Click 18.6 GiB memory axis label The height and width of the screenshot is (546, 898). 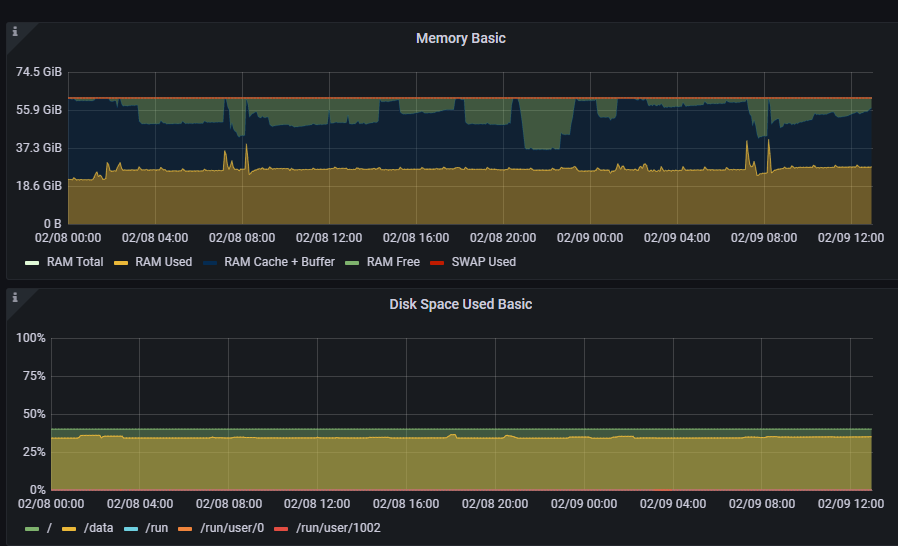click(x=39, y=186)
